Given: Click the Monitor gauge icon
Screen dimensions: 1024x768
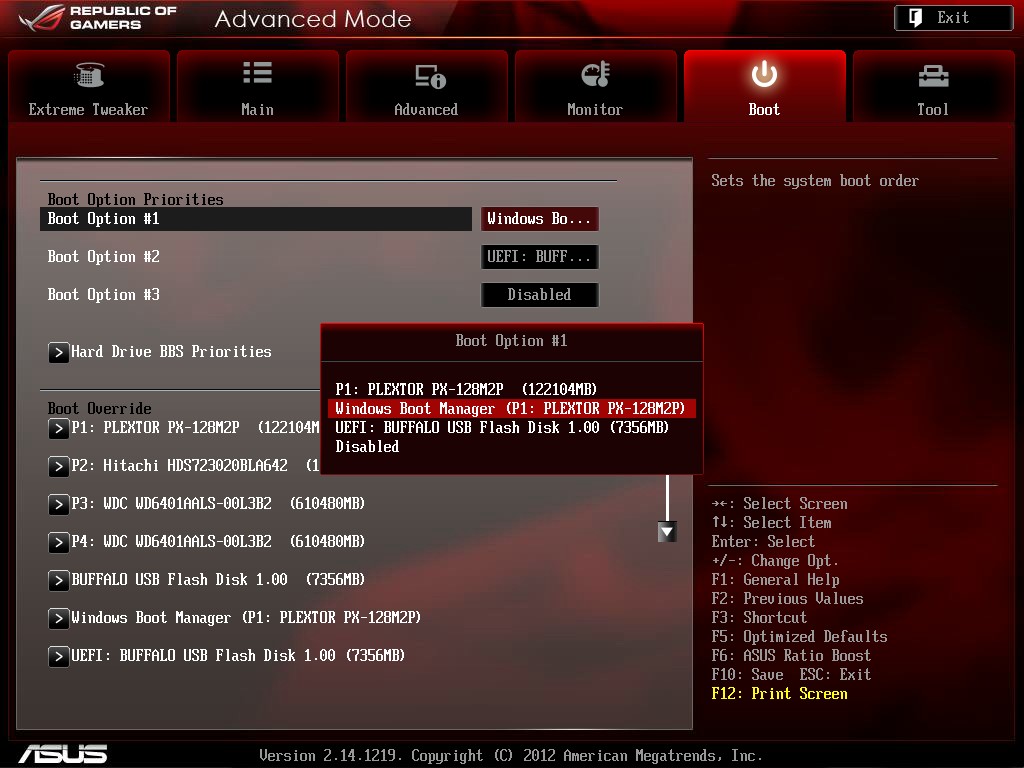Looking at the screenshot, I should (596, 74).
